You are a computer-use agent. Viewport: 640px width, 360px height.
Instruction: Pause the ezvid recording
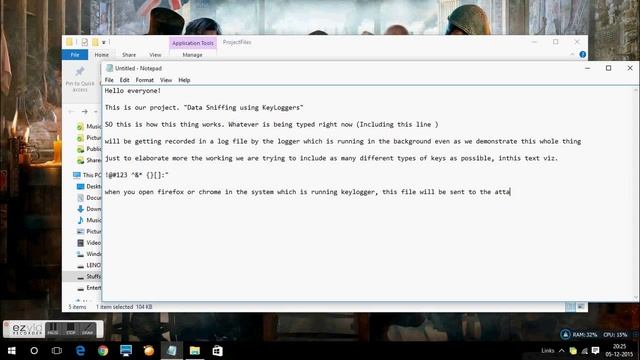click(x=53, y=329)
